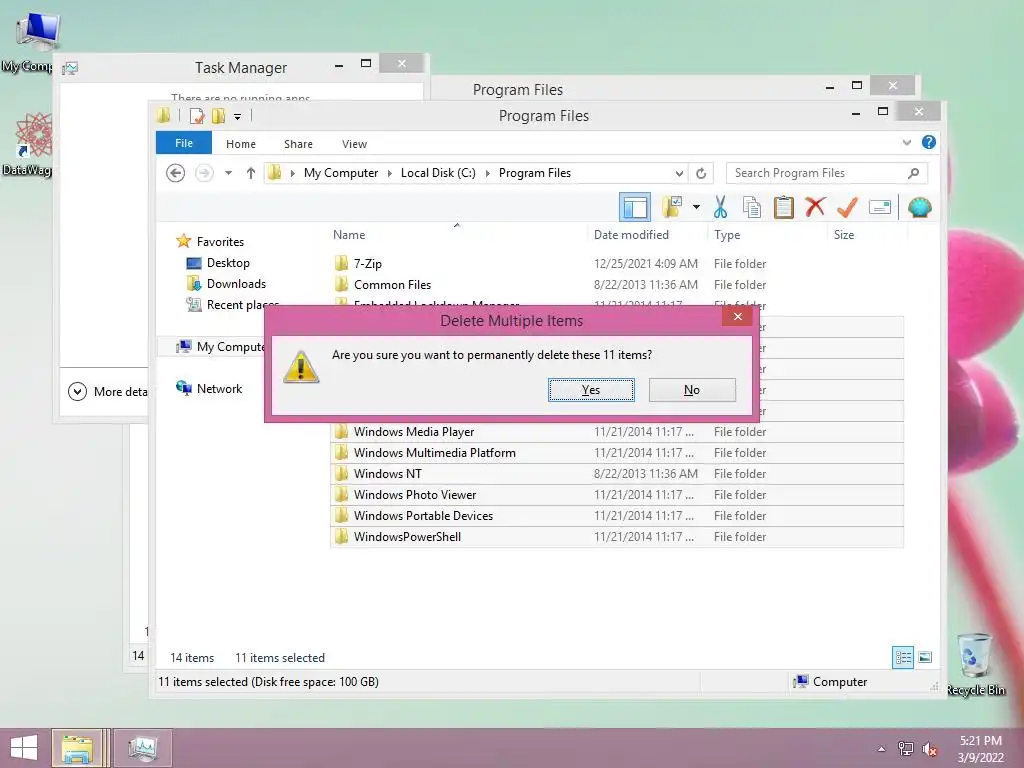Image resolution: width=1024 pixels, height=768 pixels.
Task: Sort by the Name column header
Action: pos(457,234)
